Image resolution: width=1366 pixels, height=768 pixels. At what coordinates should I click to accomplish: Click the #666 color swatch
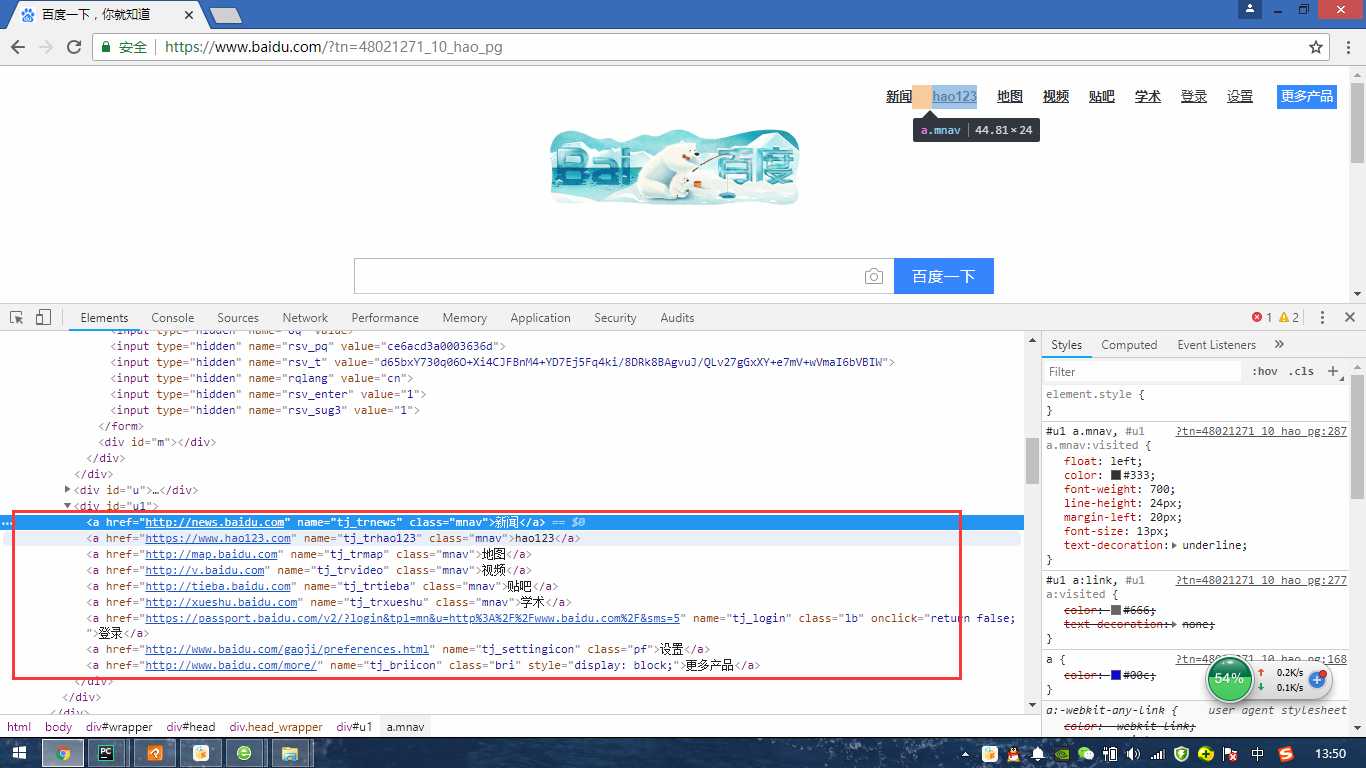(x=1116, y=610)
